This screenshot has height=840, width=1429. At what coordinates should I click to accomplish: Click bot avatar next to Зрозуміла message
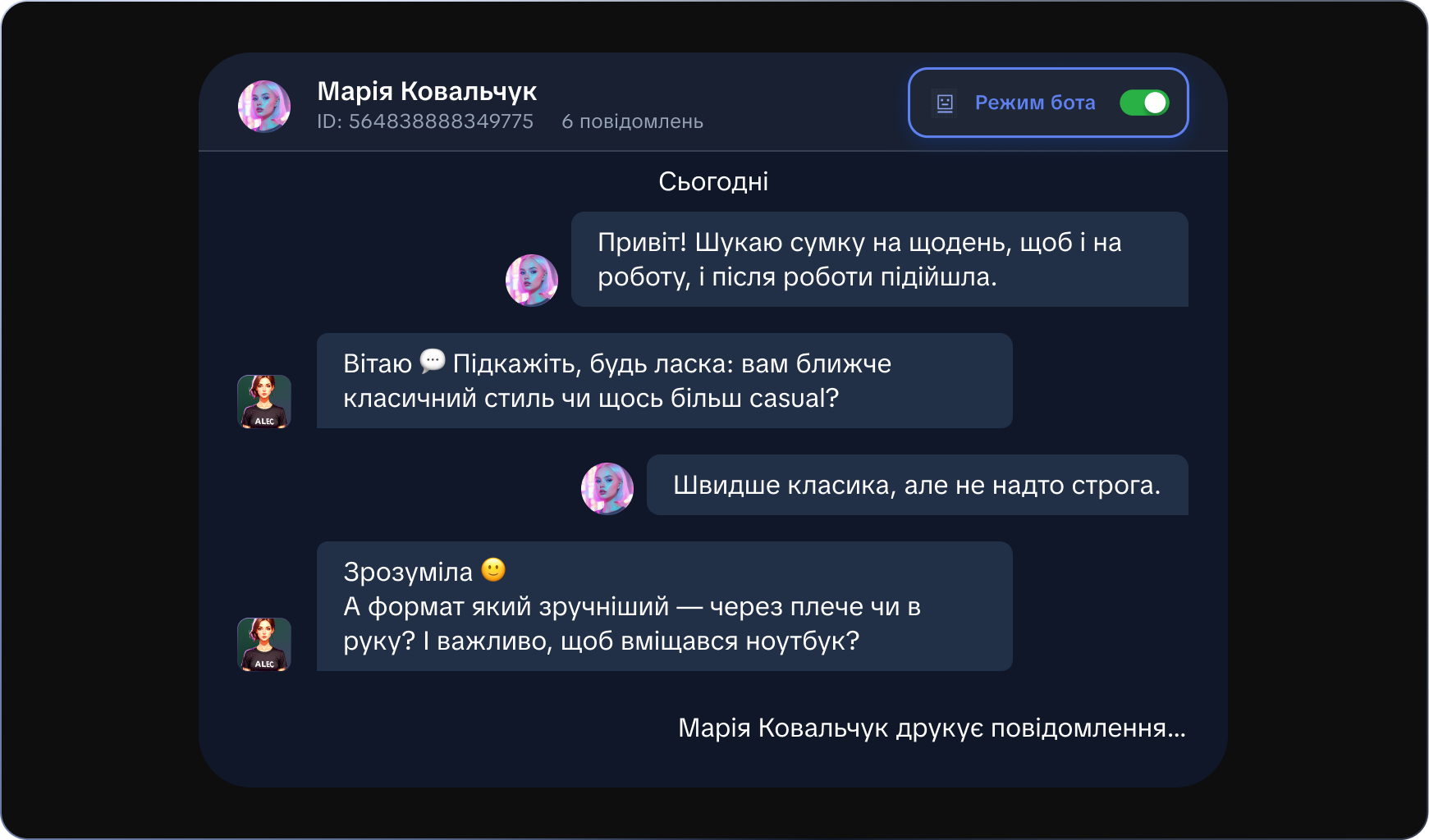point(264,644)
